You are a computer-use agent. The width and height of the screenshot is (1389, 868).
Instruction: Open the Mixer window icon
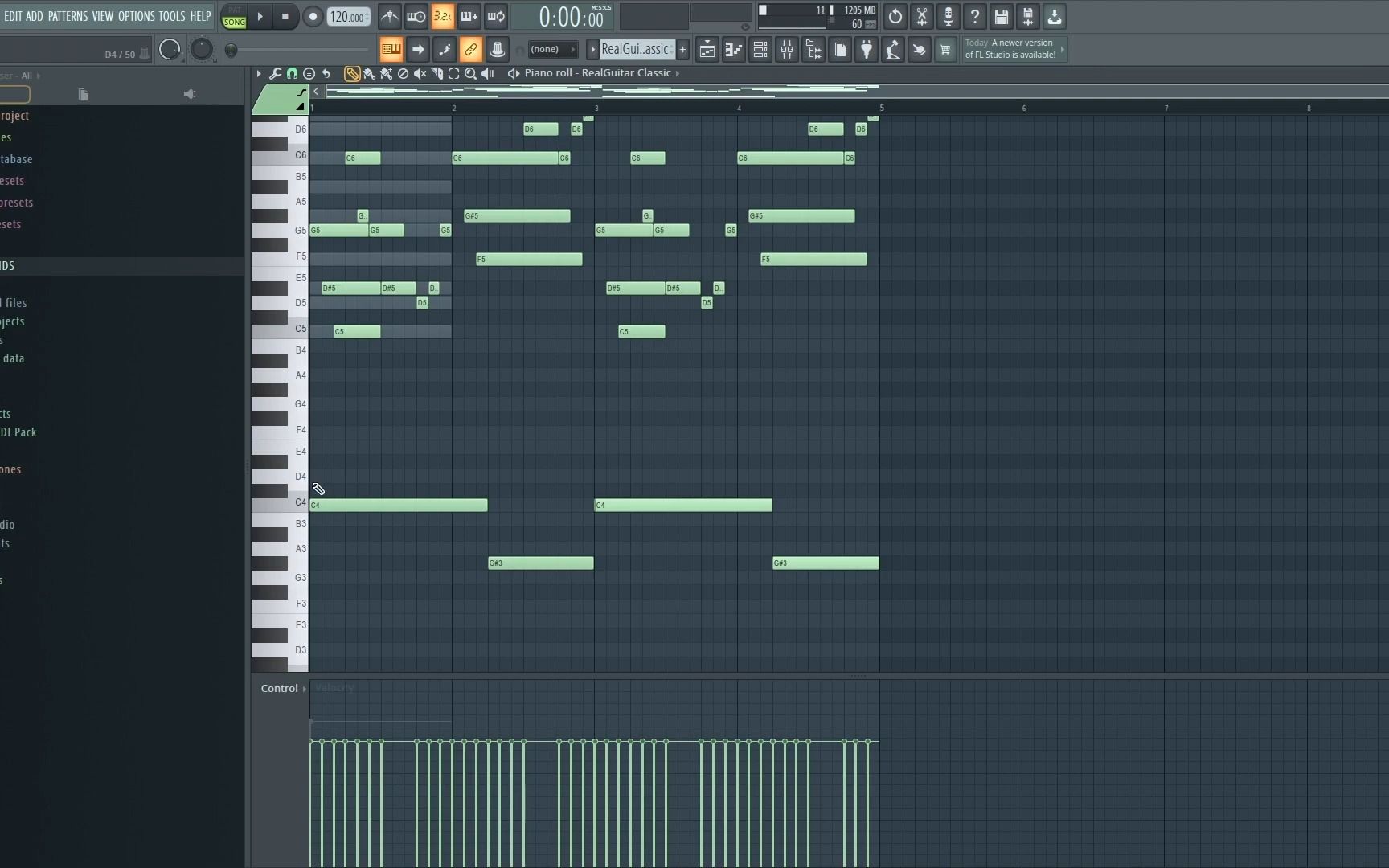[x=787, y=50]
